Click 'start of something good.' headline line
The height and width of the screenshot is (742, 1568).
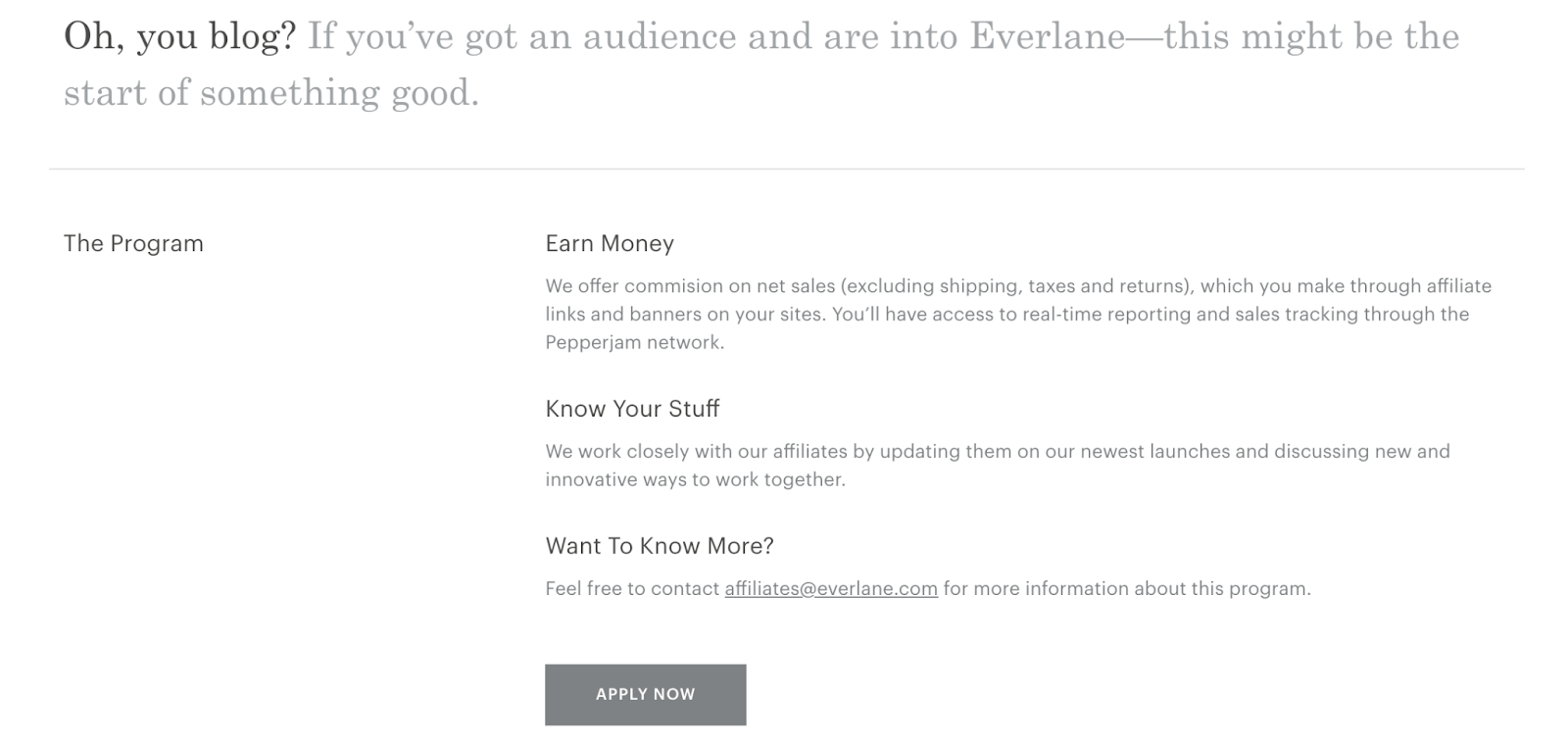pyautogui.click(x=271, y=93)
